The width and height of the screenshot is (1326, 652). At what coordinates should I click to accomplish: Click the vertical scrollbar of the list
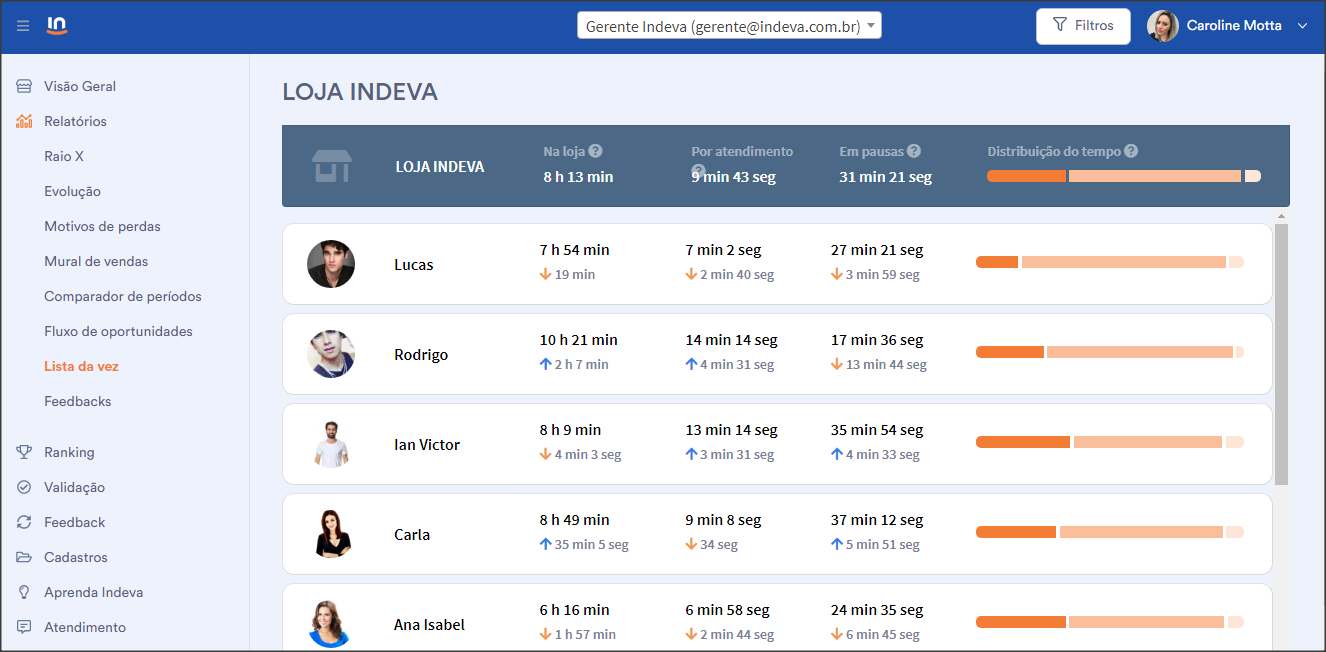point(1281,350)
